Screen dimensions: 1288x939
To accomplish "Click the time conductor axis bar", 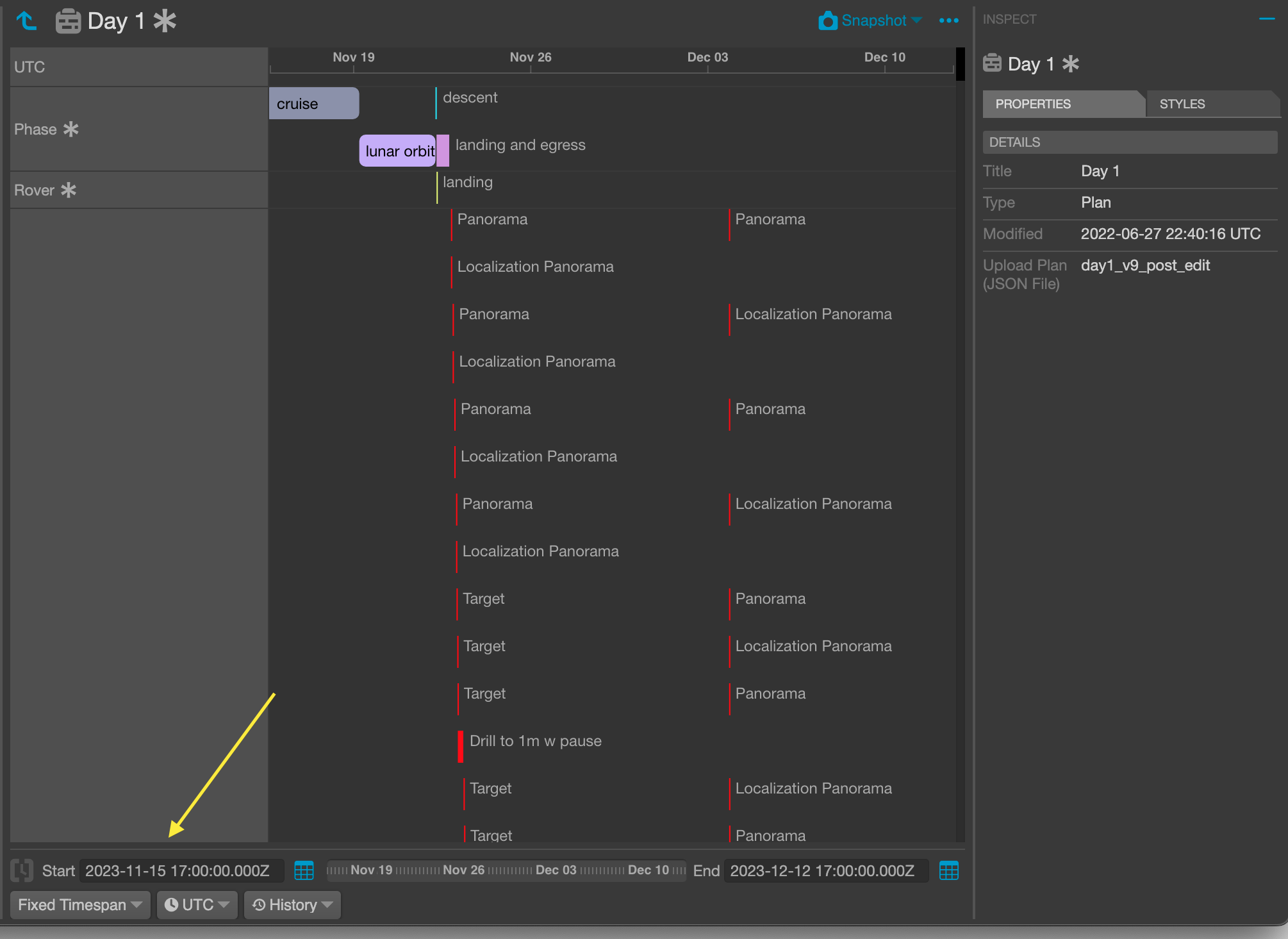I will 506,870.
